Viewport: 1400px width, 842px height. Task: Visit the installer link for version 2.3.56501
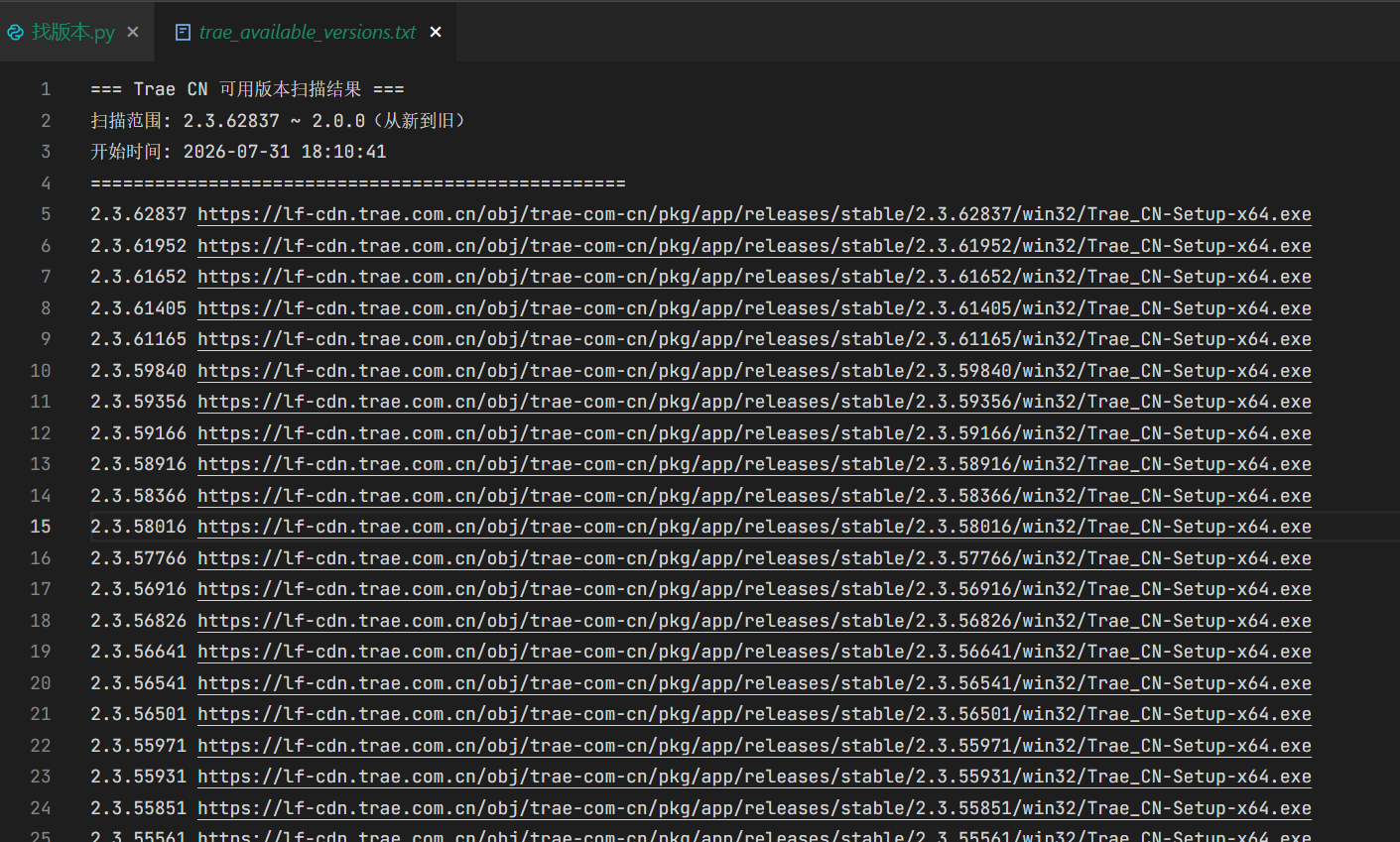[754, 714]
